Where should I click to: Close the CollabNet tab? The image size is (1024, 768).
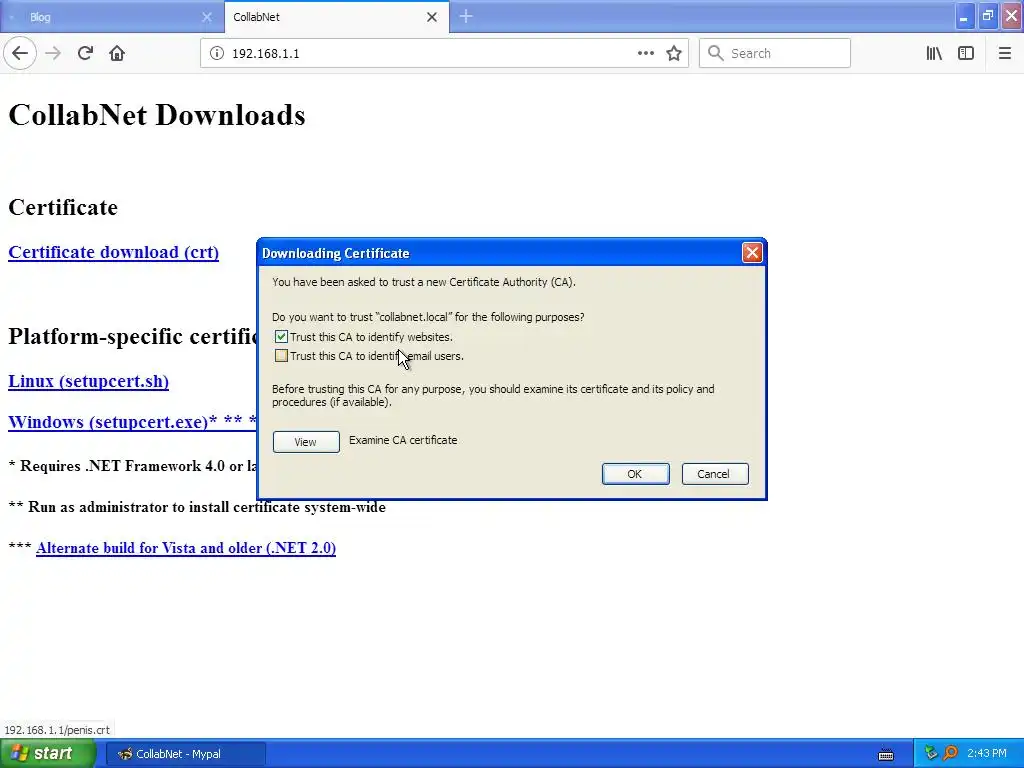coord(432,17)
